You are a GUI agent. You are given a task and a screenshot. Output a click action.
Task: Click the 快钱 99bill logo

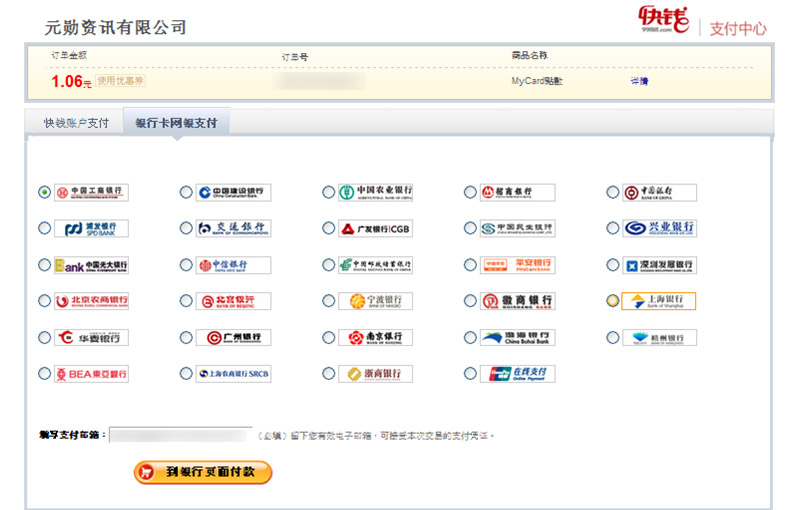pyautogui.click(x=663, y=20)
